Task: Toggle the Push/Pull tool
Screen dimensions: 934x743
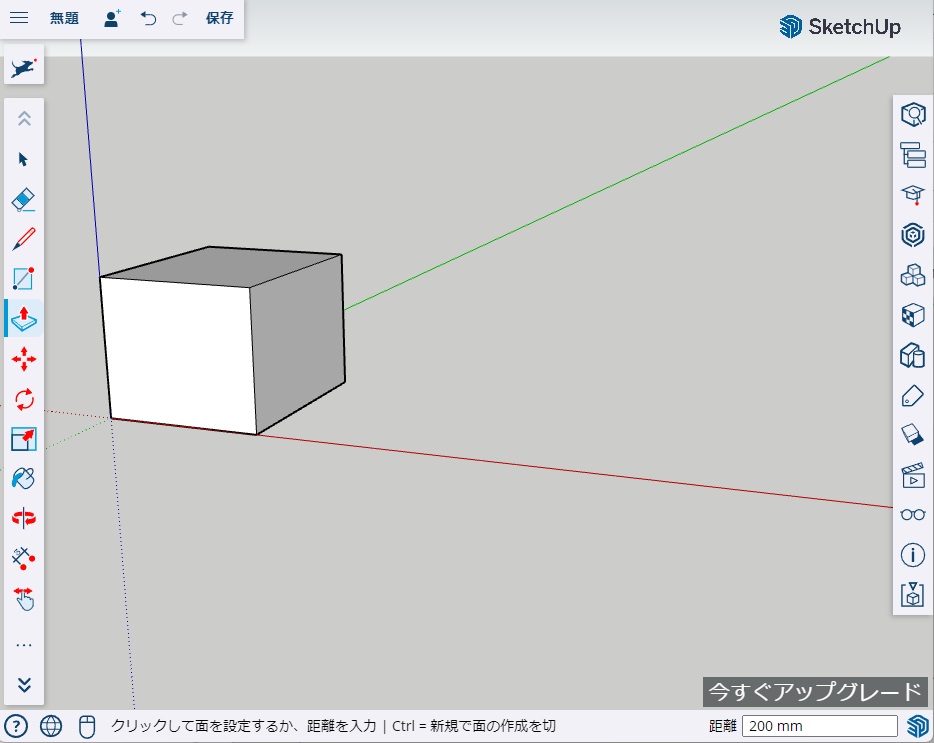Action: point(24,319)
